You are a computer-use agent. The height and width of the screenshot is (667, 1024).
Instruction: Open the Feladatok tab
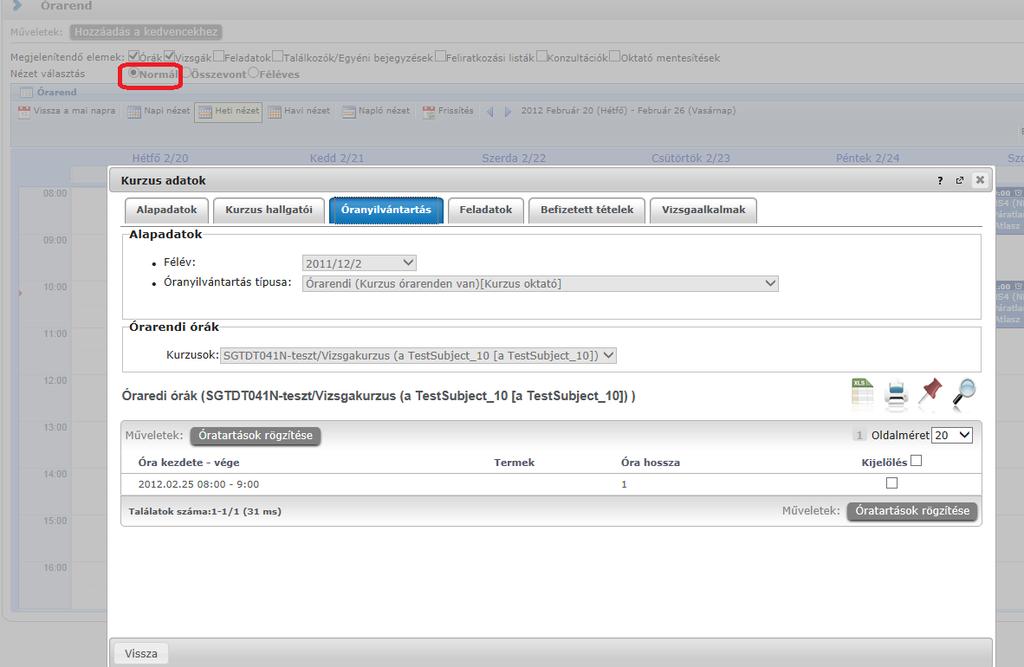485,210
